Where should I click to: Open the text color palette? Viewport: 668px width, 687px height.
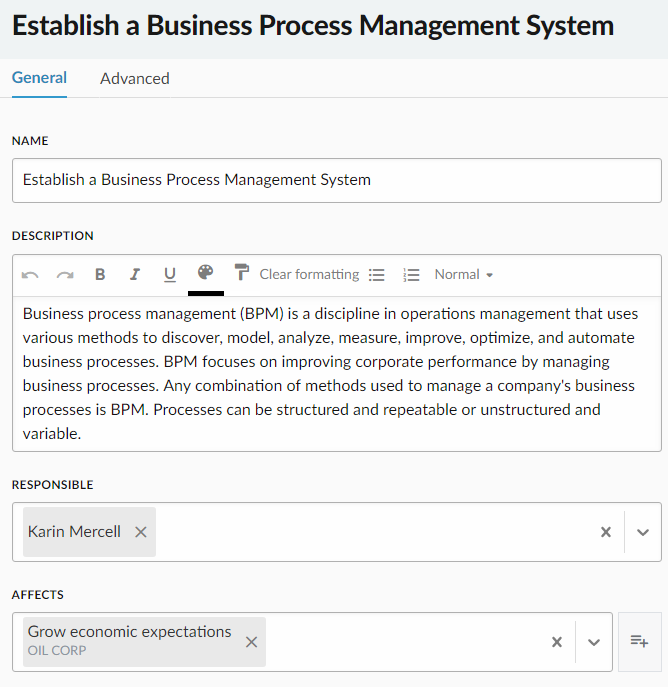206,273
